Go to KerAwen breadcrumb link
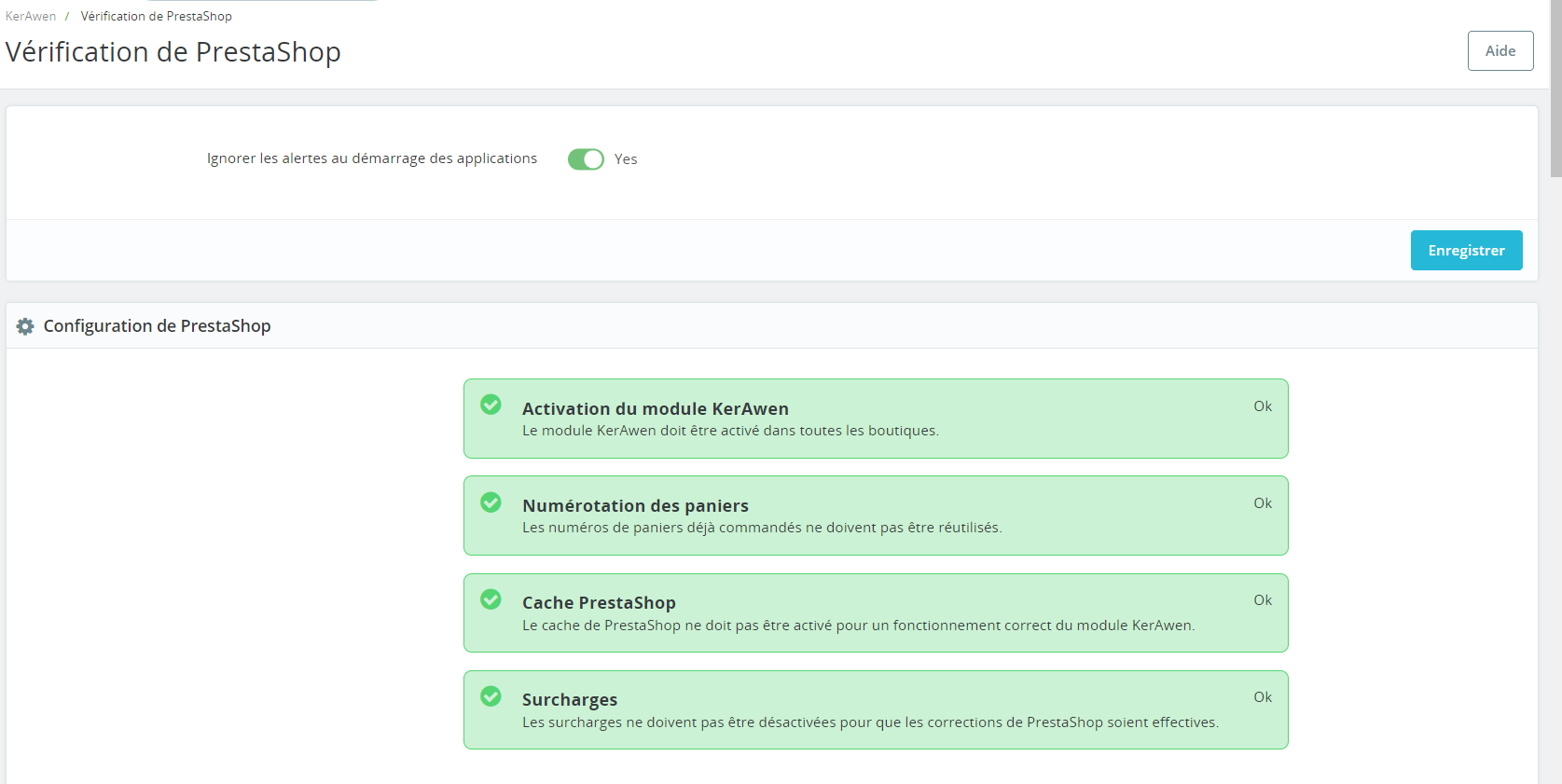Viewport: 1562px width, 784px height. (x=31, y=16)
